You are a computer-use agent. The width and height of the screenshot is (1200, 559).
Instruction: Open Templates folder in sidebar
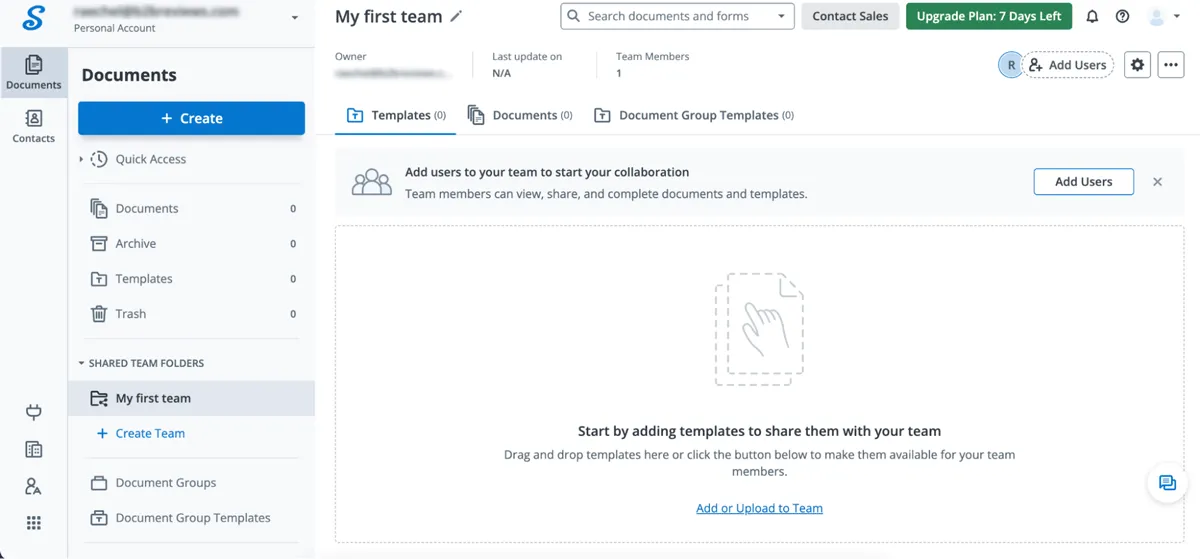coord(190,278)
